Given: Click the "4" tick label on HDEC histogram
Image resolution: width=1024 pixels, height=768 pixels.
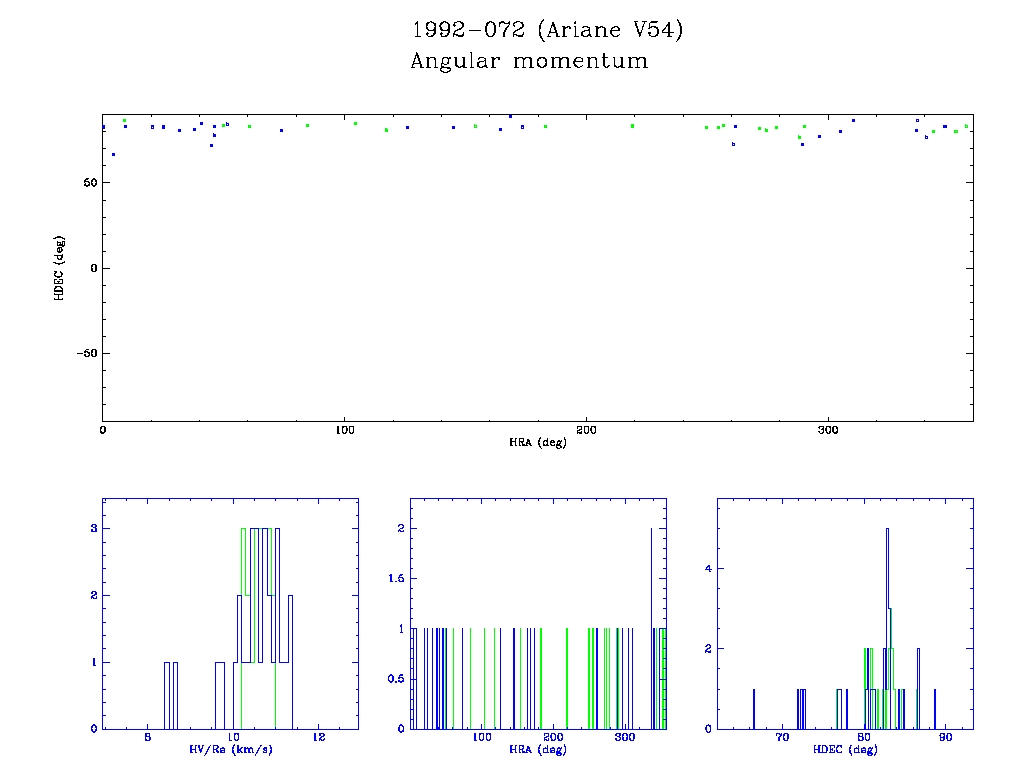Looking at the screenshot, I should point(707,569).
